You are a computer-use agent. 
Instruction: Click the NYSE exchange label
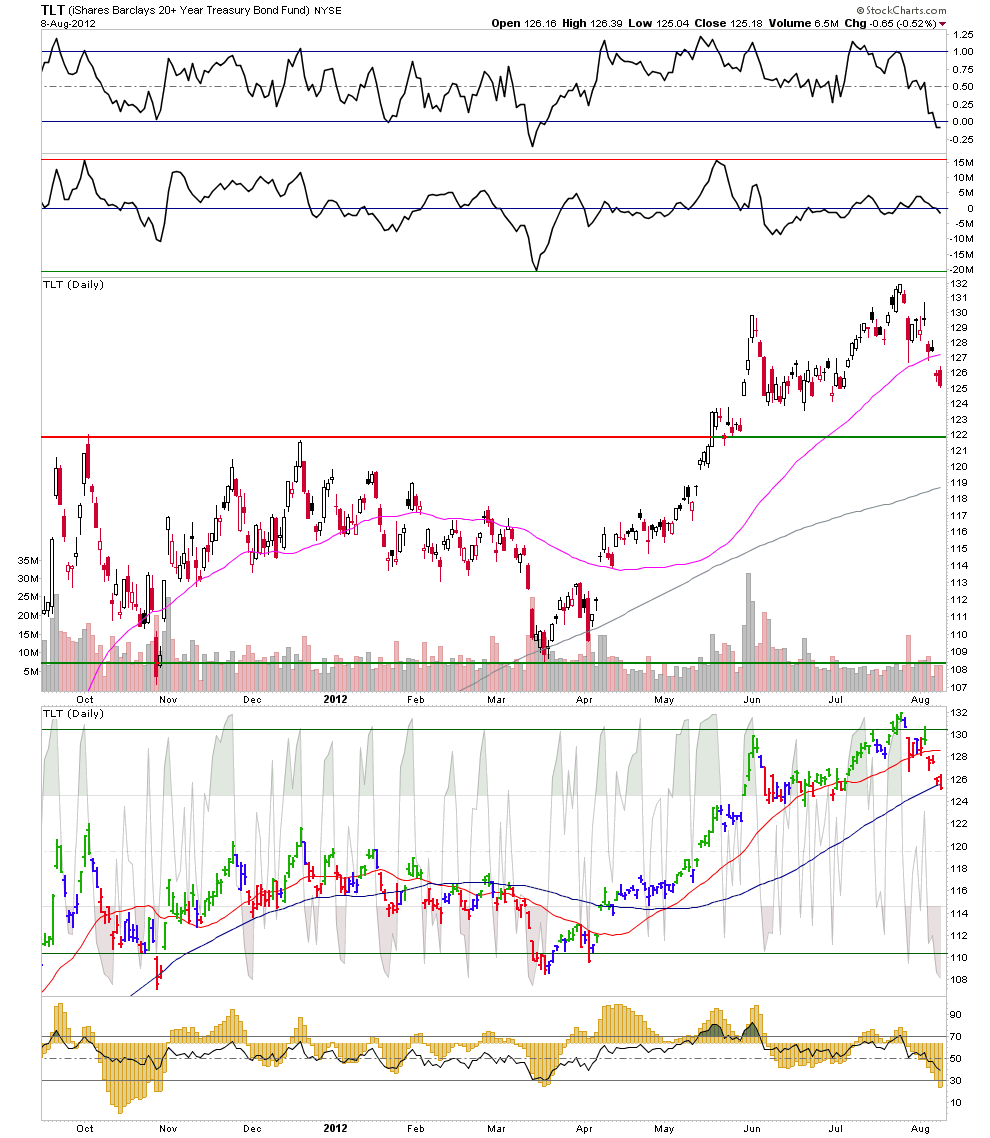click(328, 10)
